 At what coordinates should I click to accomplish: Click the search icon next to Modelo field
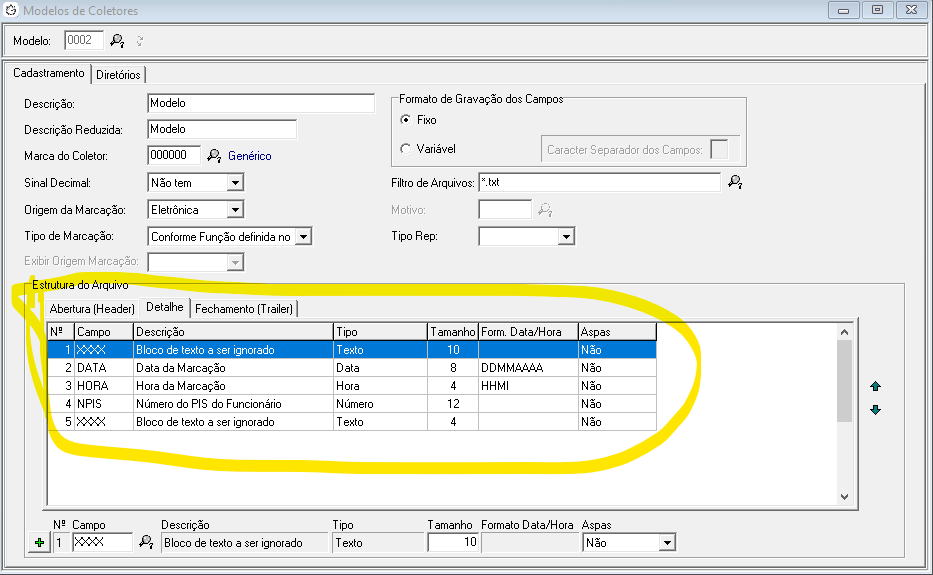pyautogui.click(x=117, y=41)
